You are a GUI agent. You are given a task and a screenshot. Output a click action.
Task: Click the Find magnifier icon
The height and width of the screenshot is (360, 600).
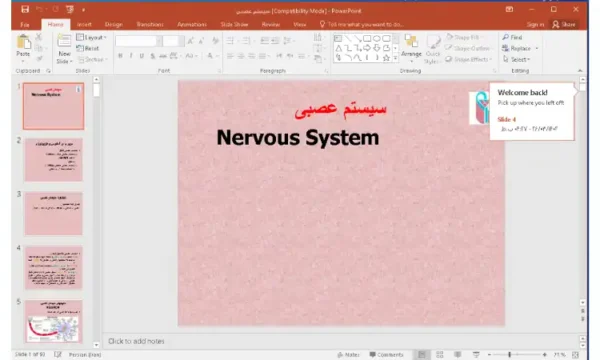[505, 37]
